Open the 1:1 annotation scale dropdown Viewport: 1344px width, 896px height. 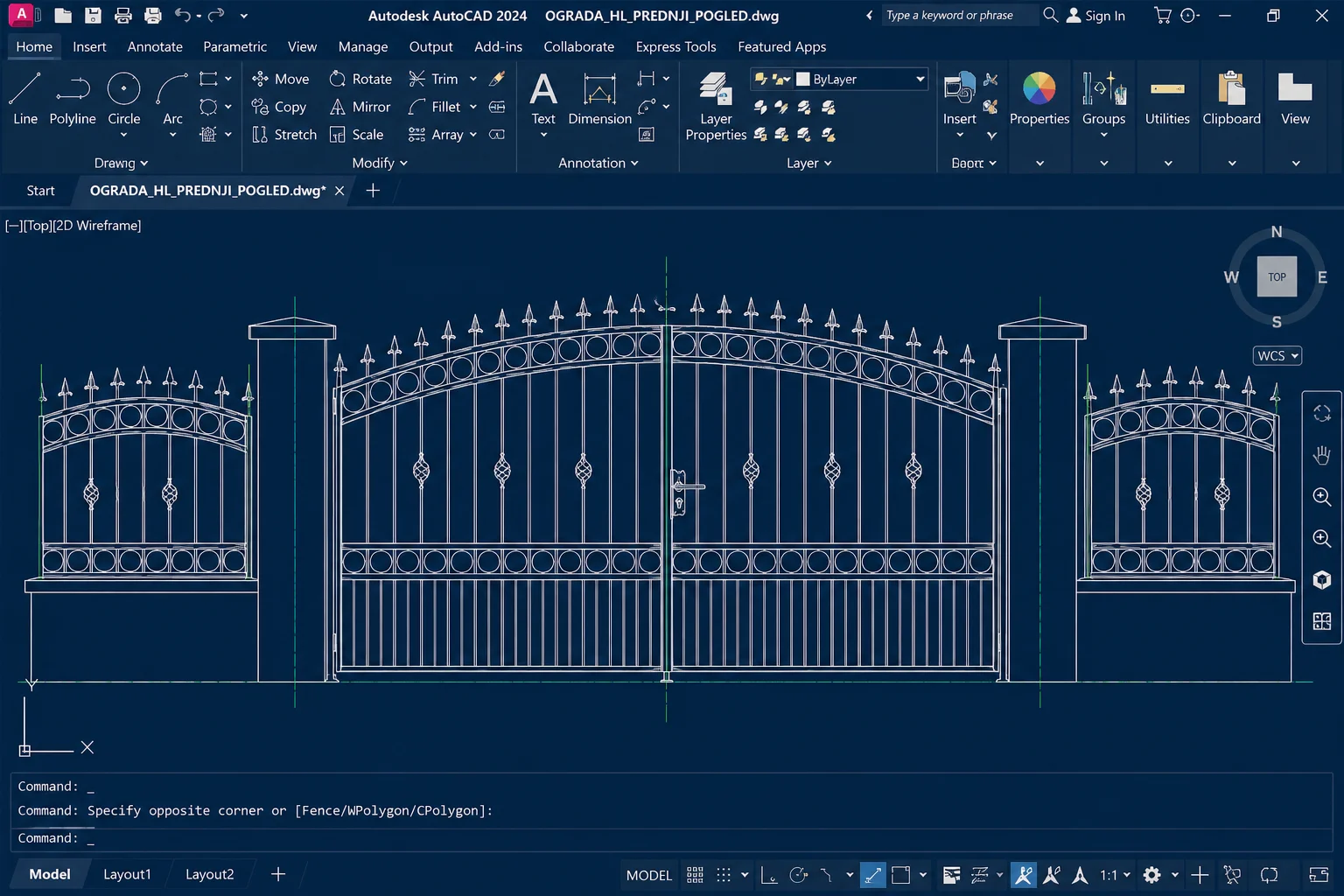pyautogui.click(x=1115, y=875)
